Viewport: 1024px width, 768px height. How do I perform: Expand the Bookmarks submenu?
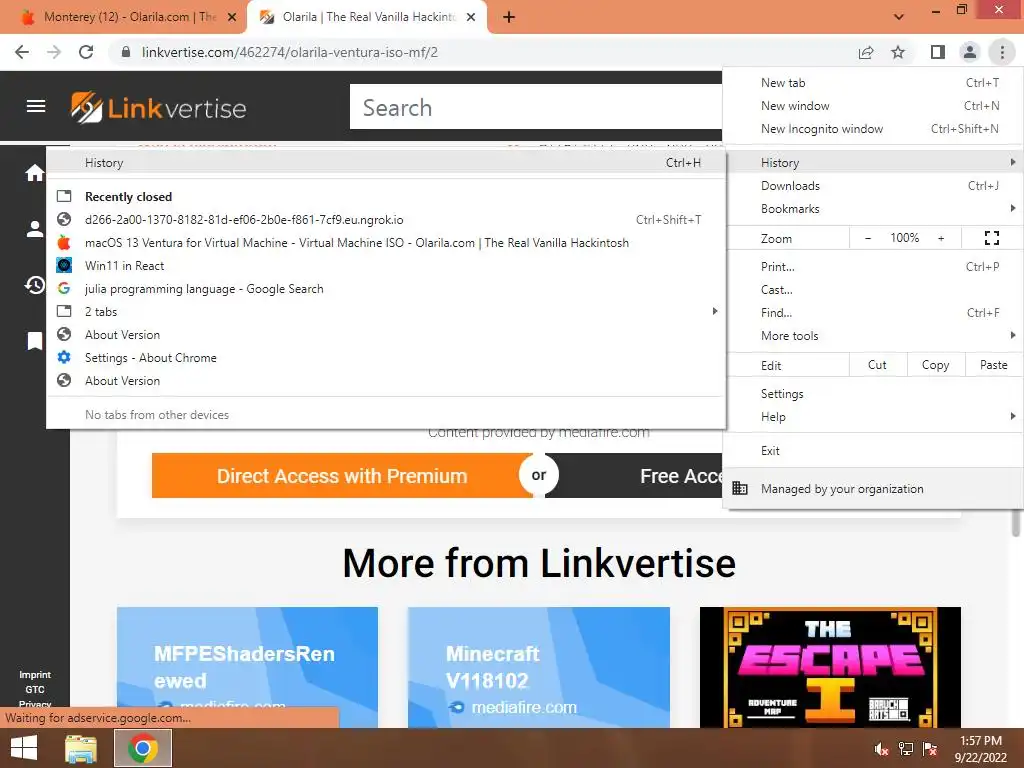pos(873,209)
